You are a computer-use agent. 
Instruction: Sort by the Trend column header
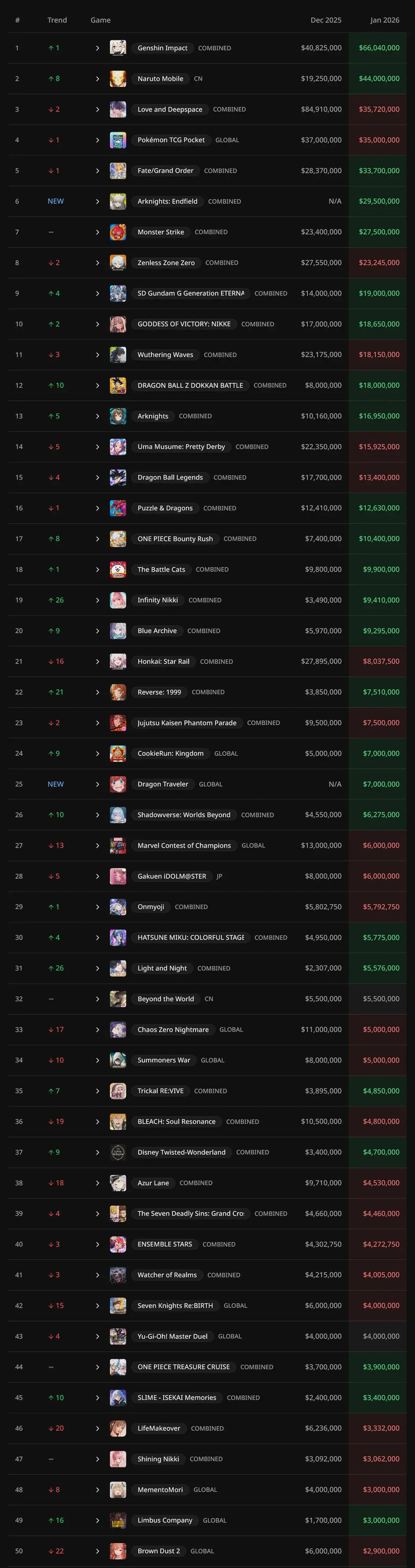coord(57,20)
